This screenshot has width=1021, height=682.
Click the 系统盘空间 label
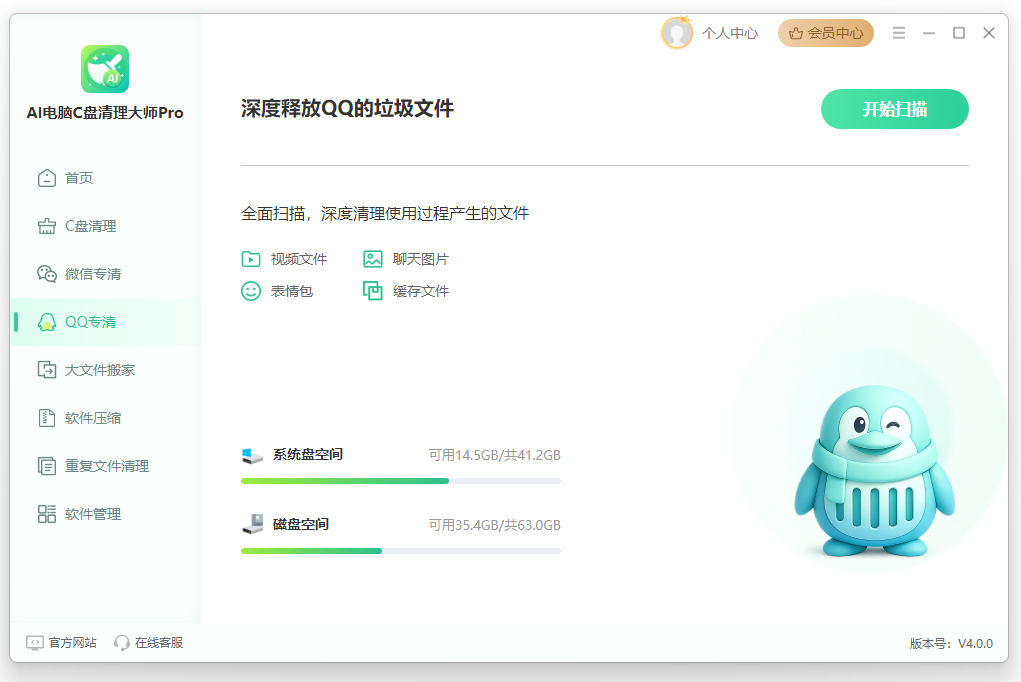click(307, 454)
